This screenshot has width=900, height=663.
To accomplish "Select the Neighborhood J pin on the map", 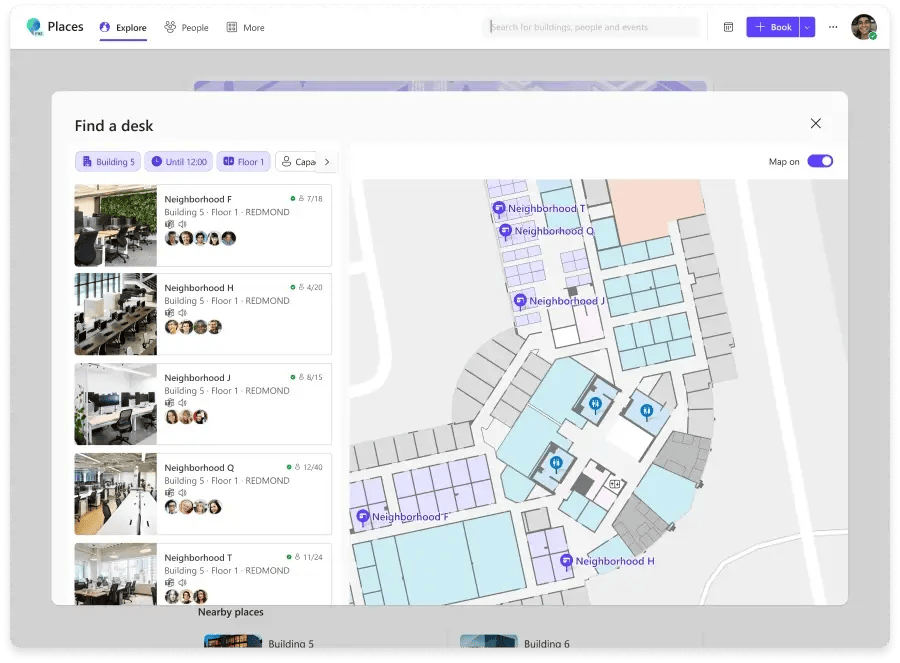I will click(x=520, y=300).
